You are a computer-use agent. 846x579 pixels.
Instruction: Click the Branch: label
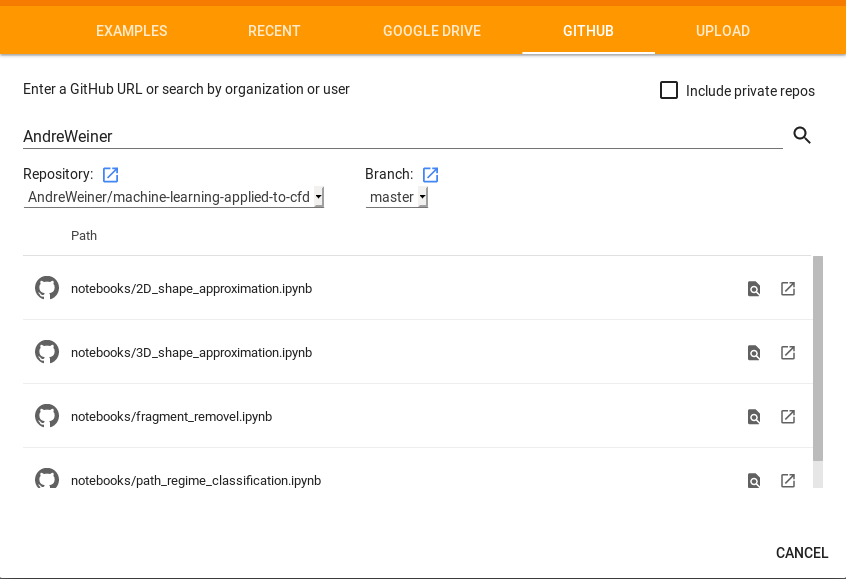pos(389,174)
